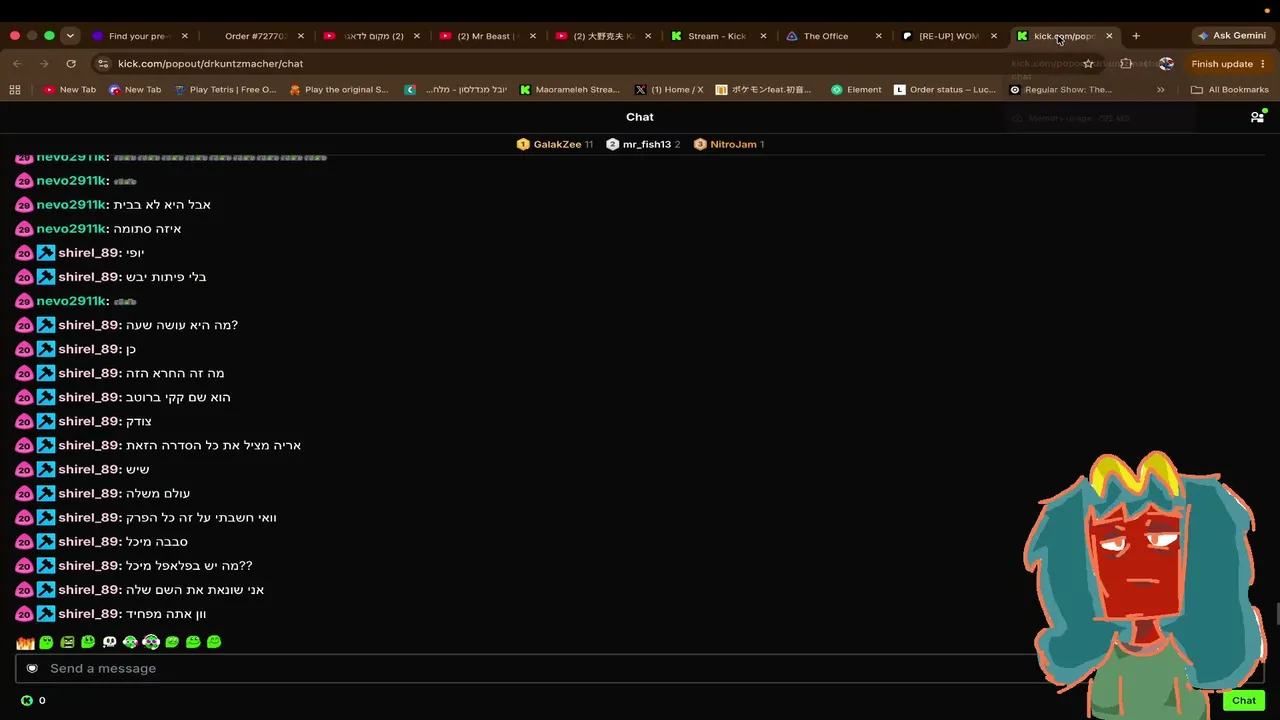Click the message text כן
This screenshot has width=1280, height=720.
click(x=131, y=349)
